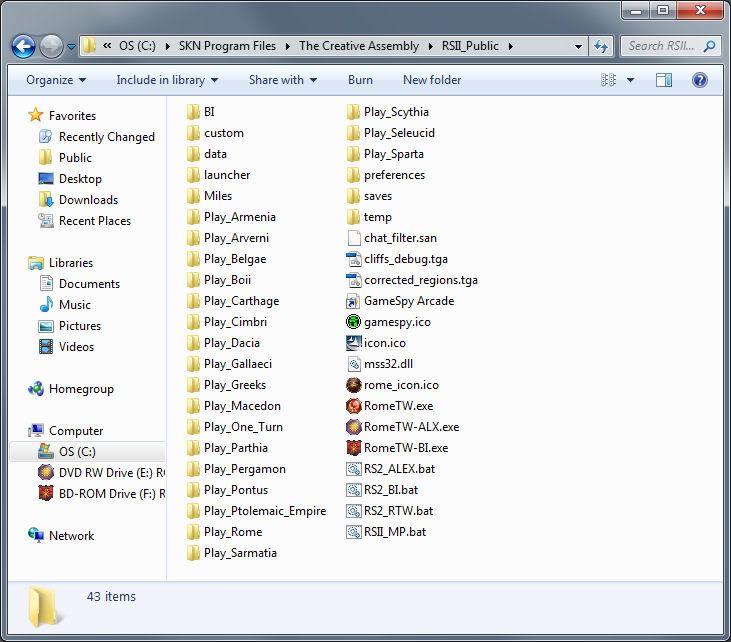
Task: Click the rome_icon.ico file icon
Action: 353,385
